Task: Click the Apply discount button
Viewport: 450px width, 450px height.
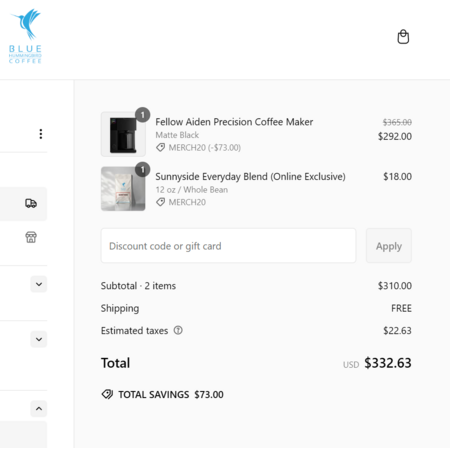Action: pyautogui.click(x=389, y=246)
